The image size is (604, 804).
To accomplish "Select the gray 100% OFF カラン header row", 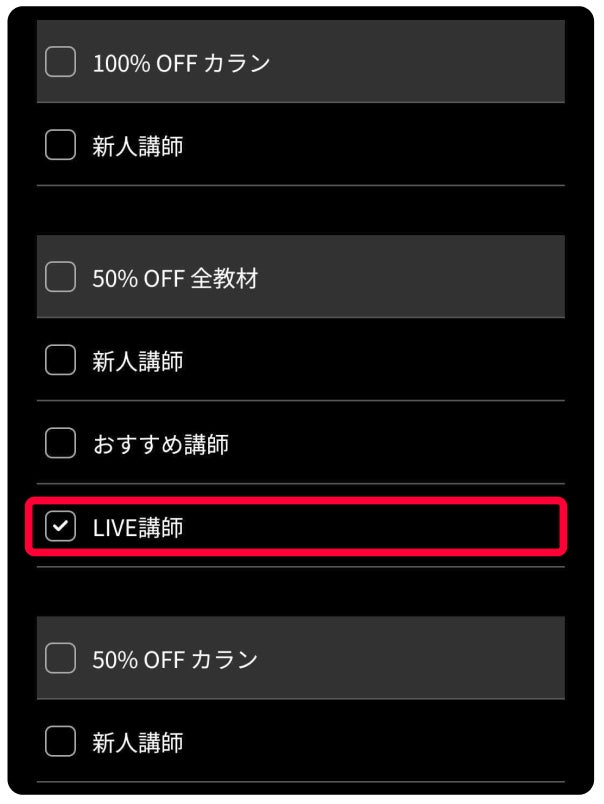I will (301, 61).
